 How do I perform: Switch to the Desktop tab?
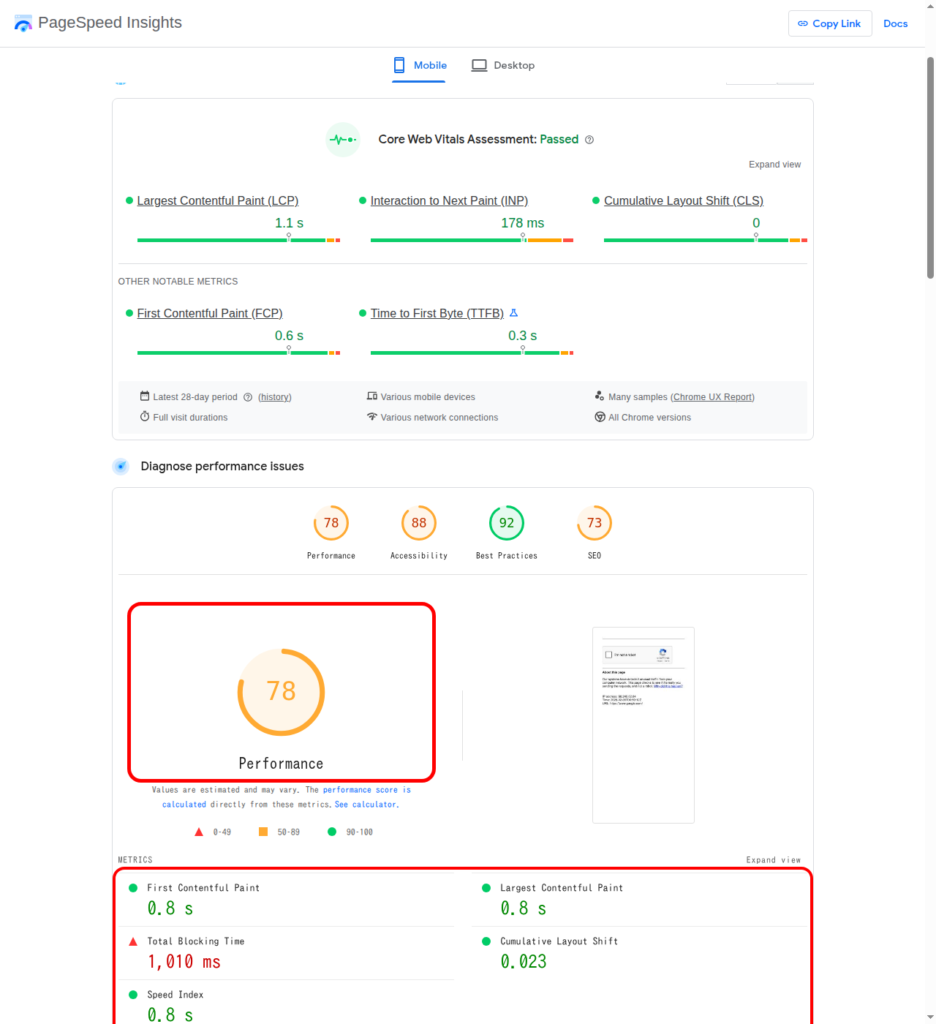[504, 65]
